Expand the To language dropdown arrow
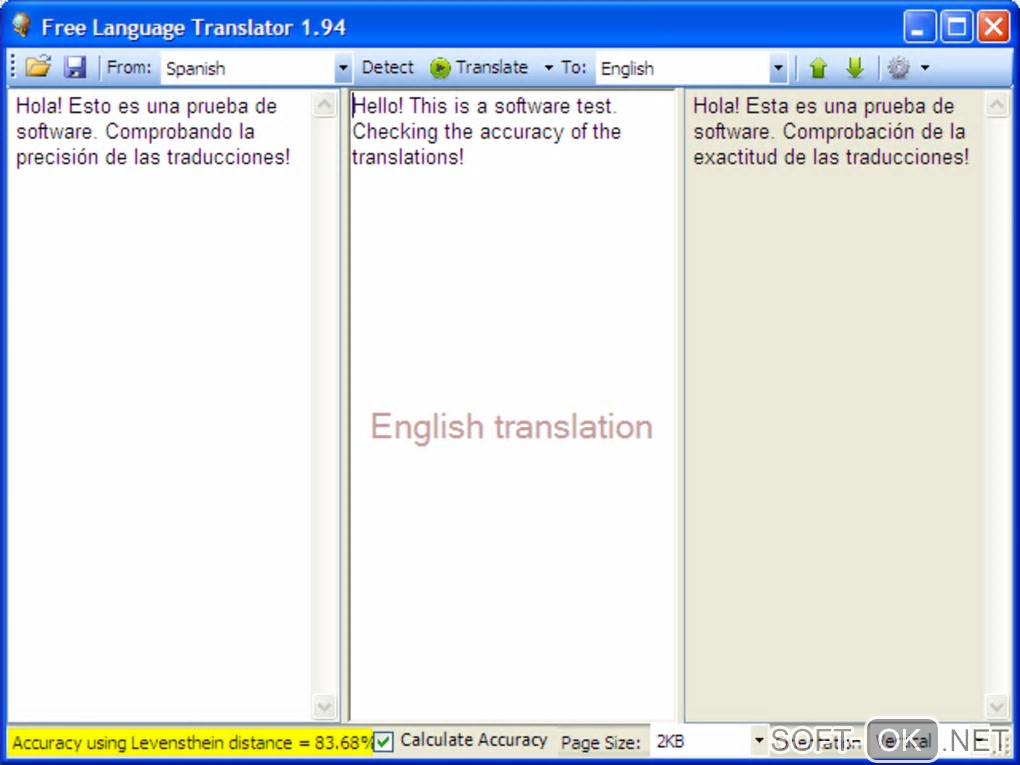This screenshot has width=1020, height=765. 779,68
